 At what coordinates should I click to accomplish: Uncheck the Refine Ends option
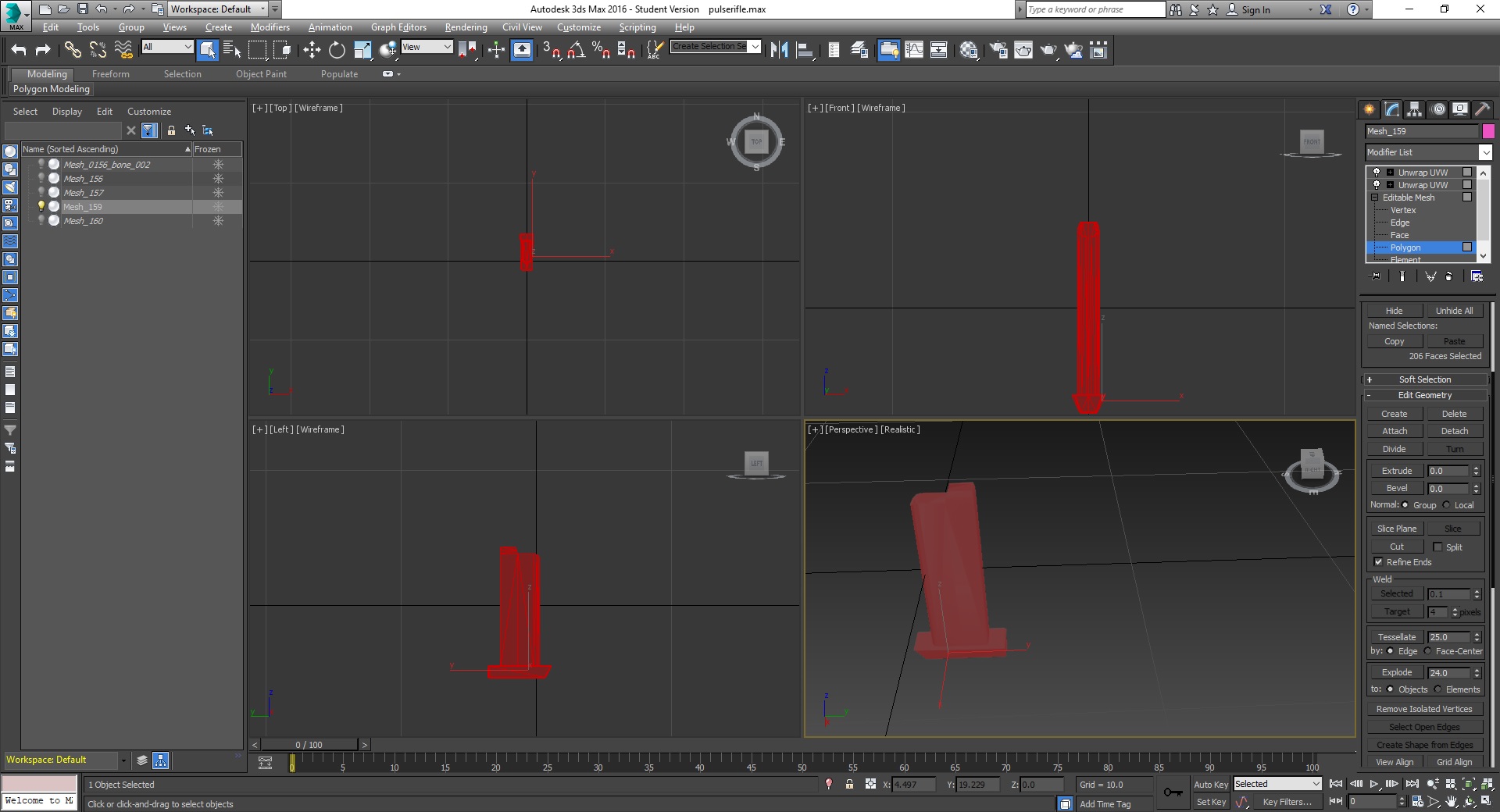coord(1379,562)
